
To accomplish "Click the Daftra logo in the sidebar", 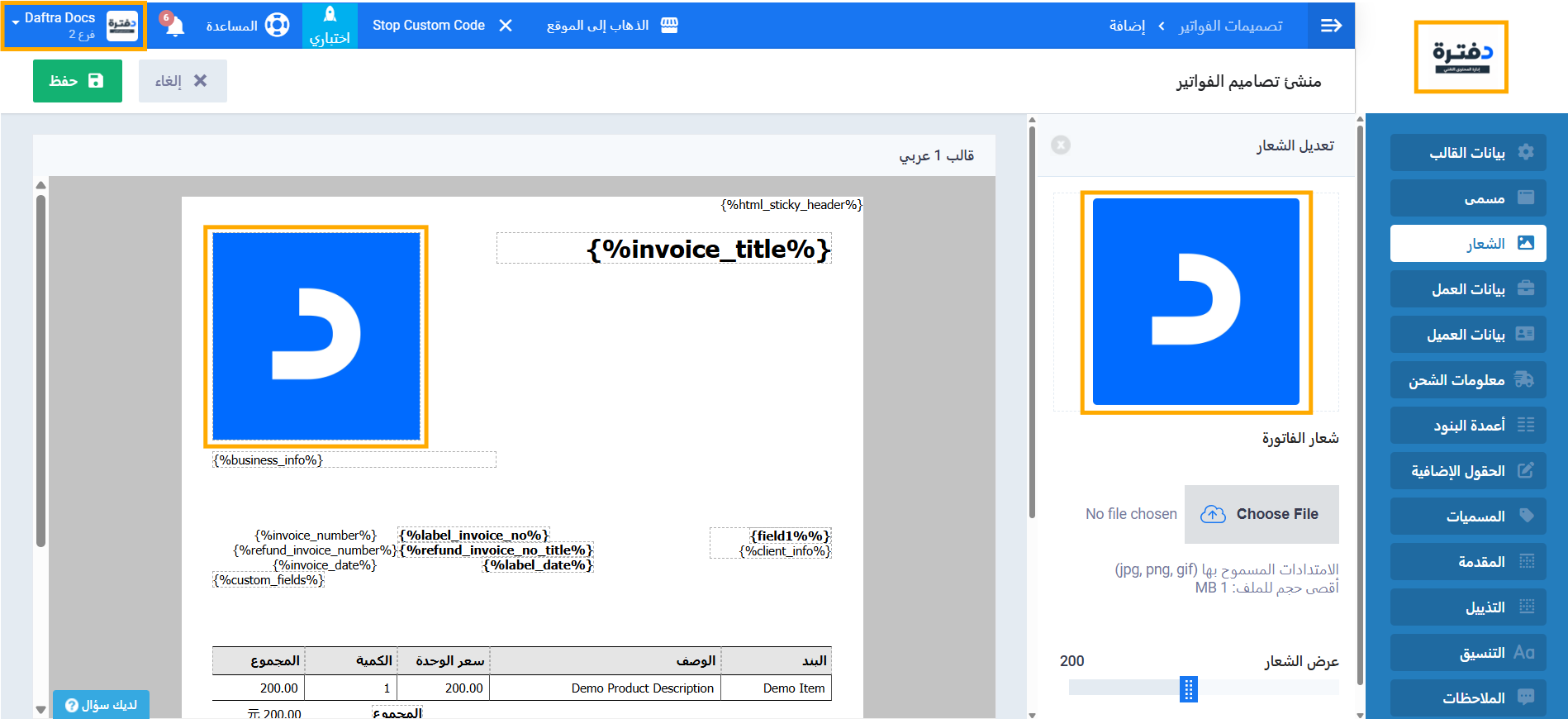I will (1461, 57).
